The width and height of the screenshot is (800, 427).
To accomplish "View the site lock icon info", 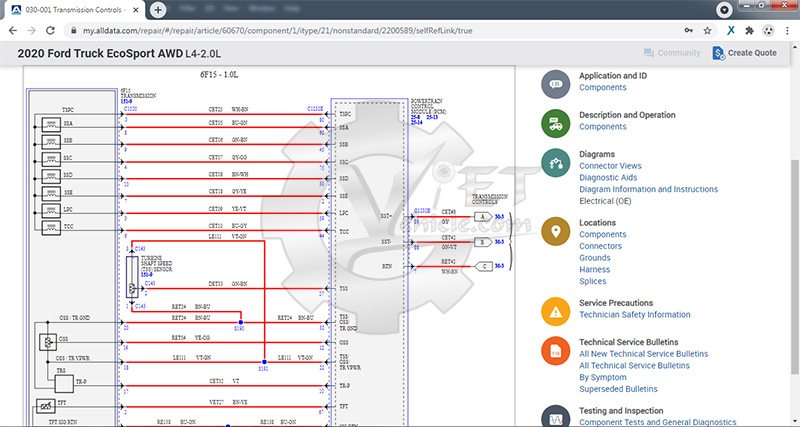I will (x=74, y=31).
